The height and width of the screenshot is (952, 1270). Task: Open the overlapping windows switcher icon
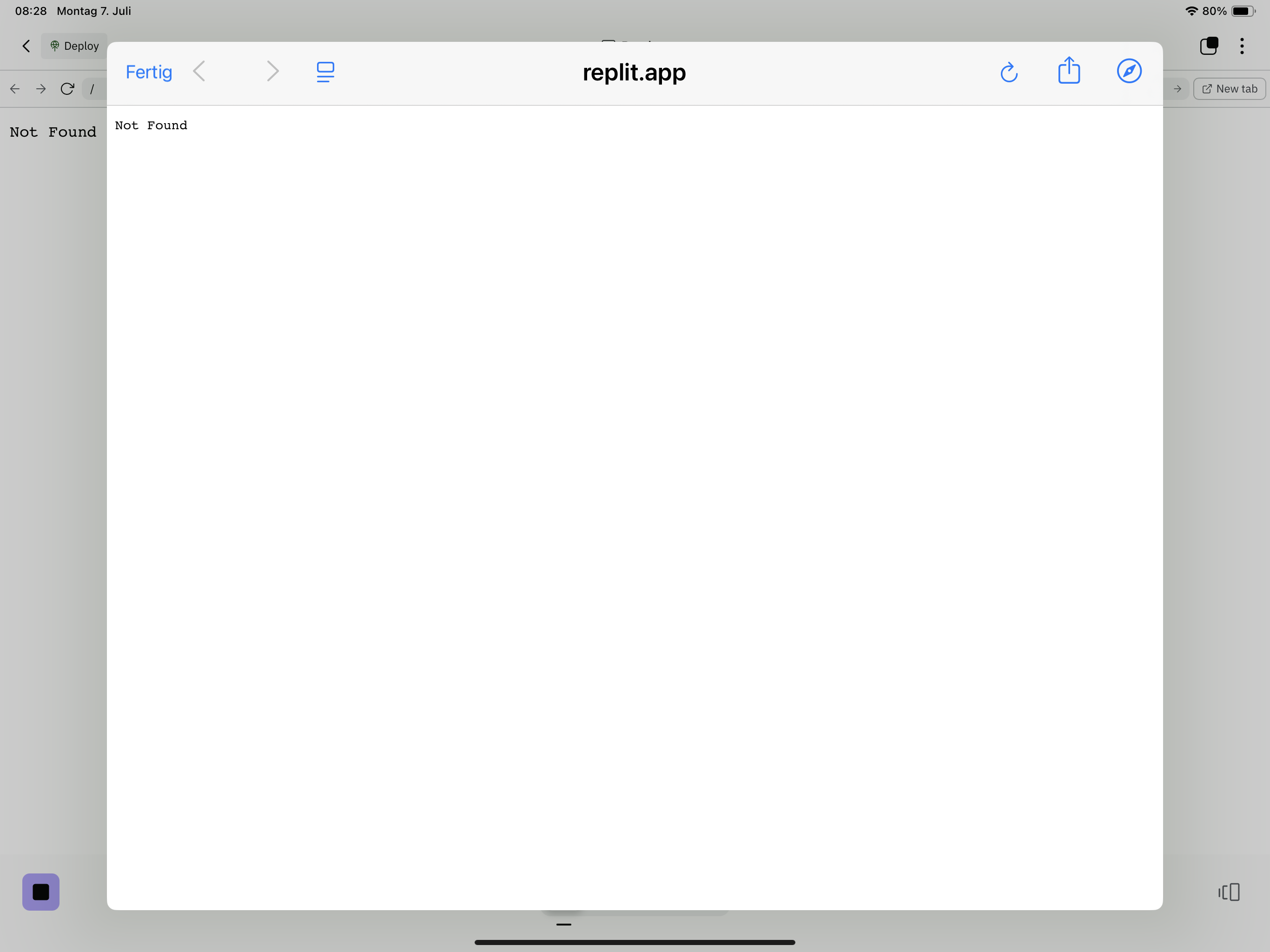pyautogui.click(x=1209, y=46)
